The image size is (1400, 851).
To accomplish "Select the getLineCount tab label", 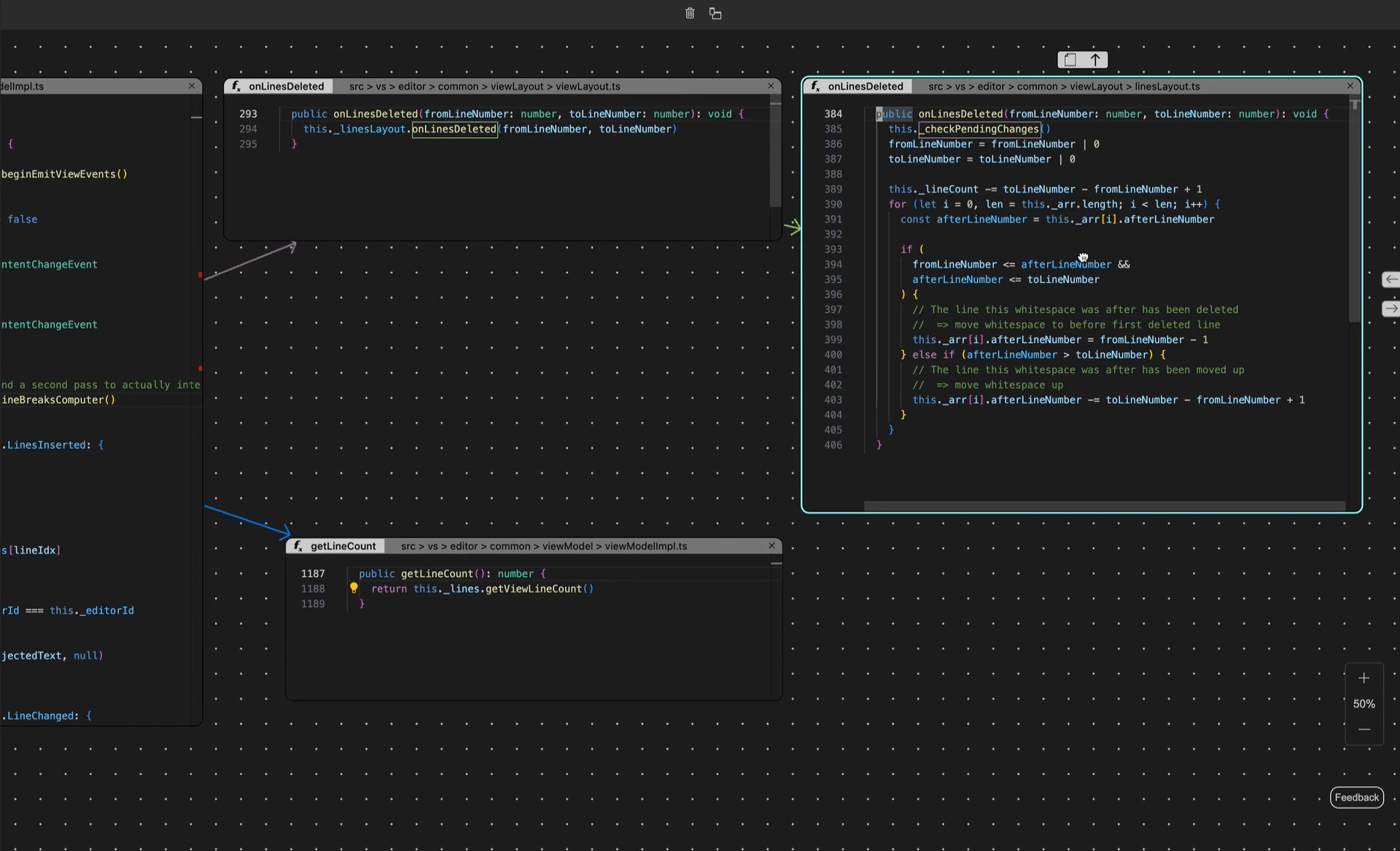I will point(343,546).
